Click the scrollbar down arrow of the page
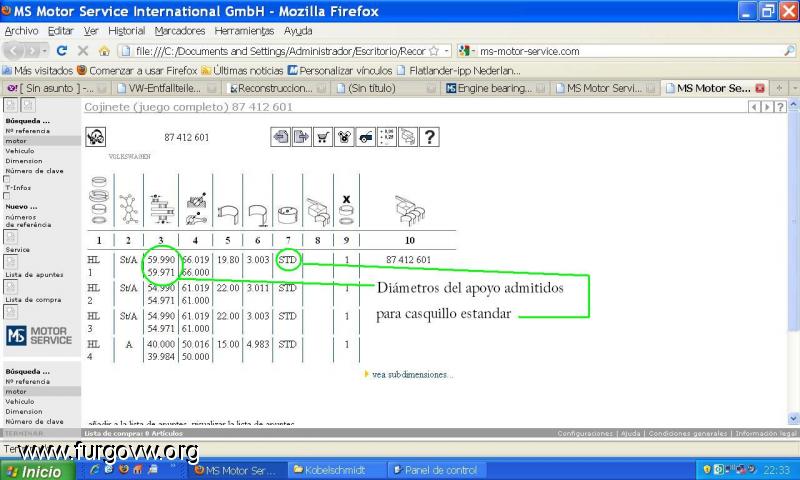The height and width of the screenshot is (480, 800). pos(793,418)
